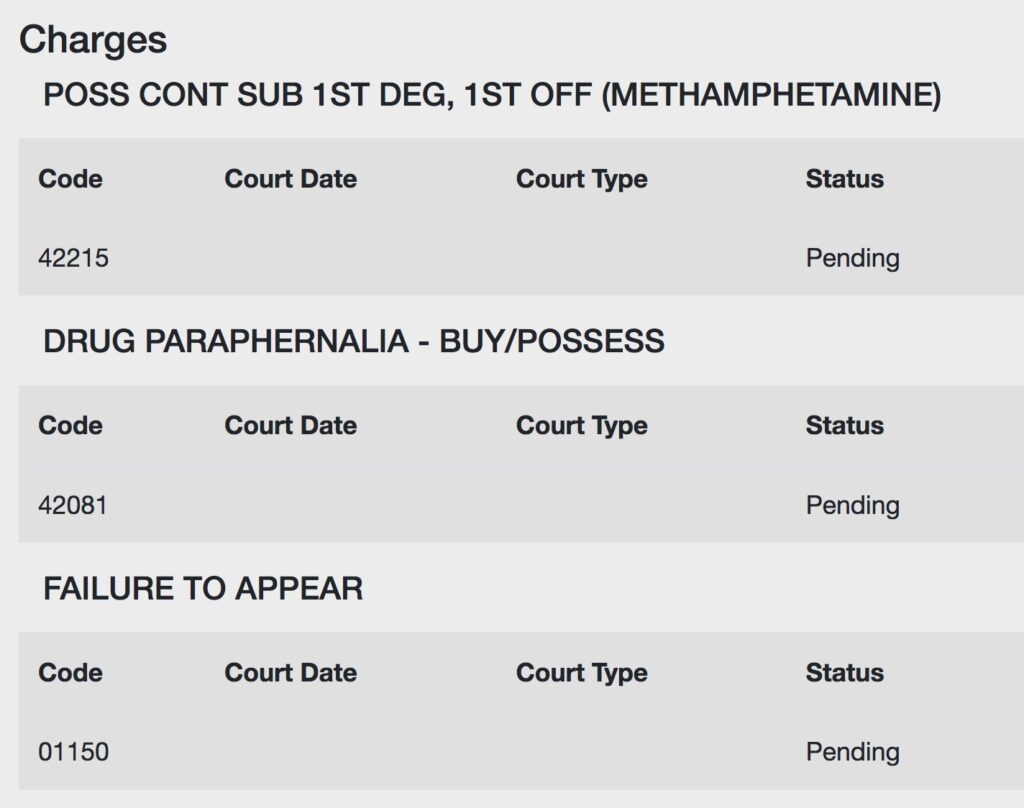Select the Failure to Appear charge title
1024x808 pixels.
[202, 588]
